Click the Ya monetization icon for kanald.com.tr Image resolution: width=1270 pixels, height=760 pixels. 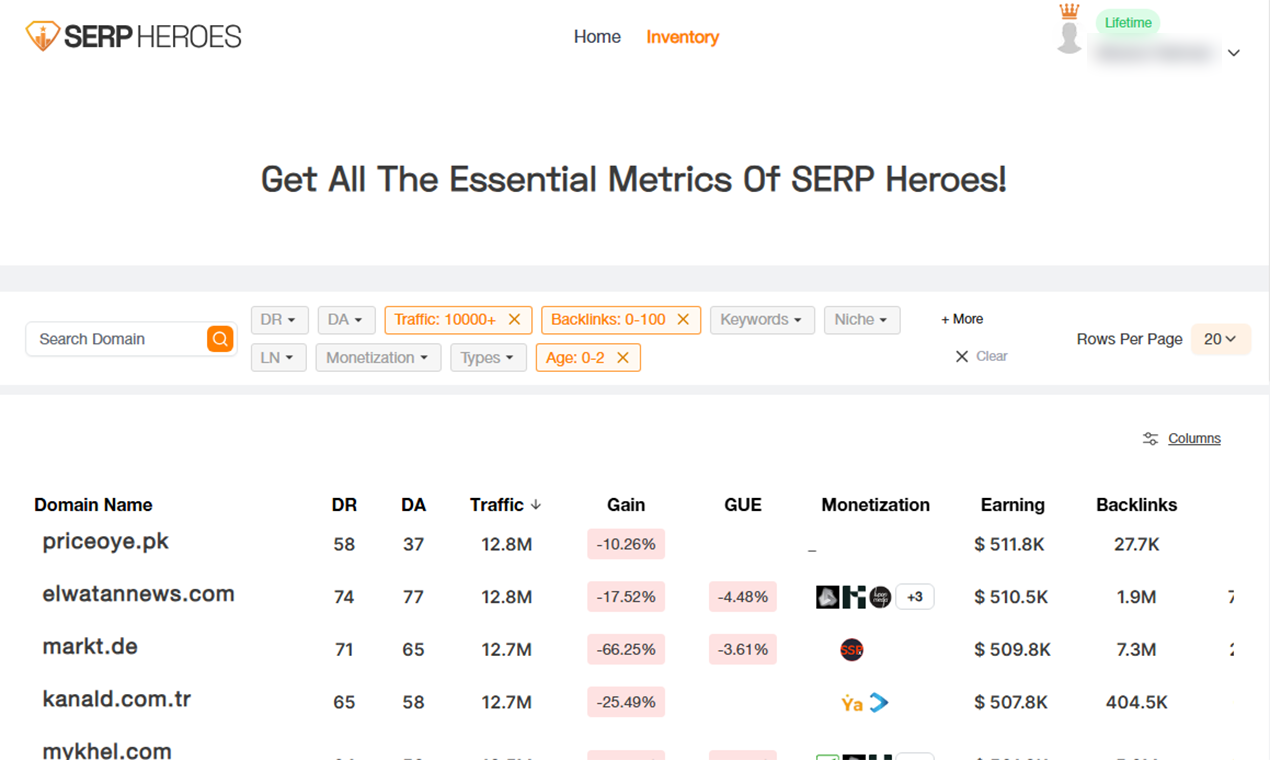pos(852,703)
